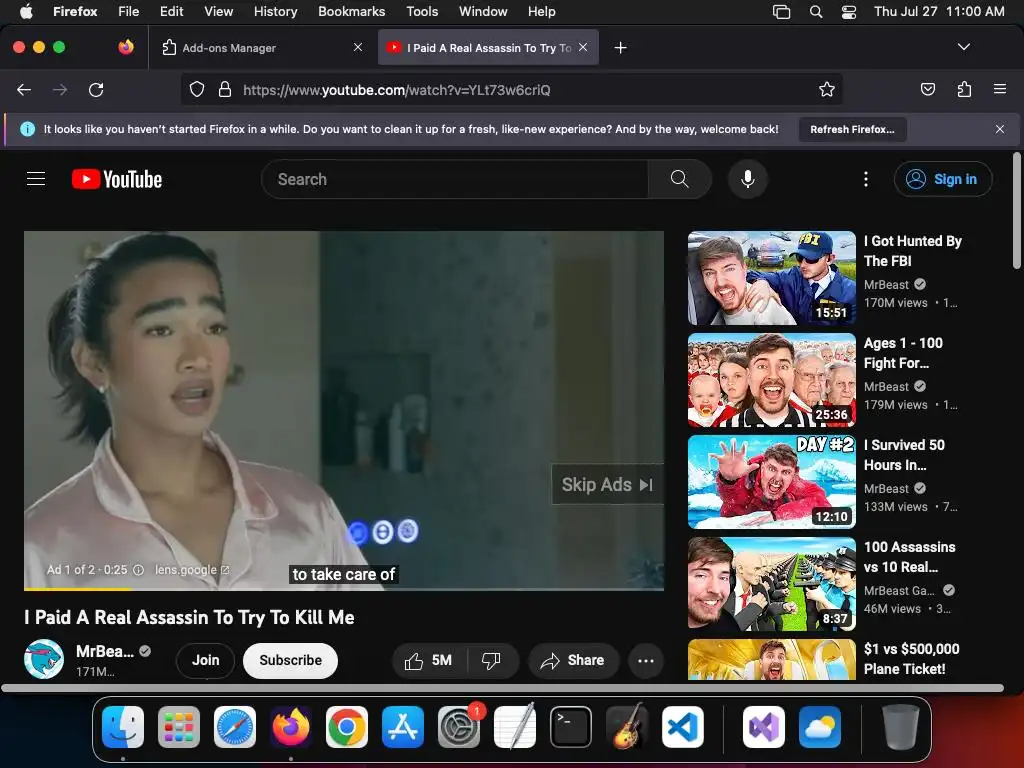Launch Google Chrome from Dock
The image size is (1024, 768).
click(x=347, y=727)
